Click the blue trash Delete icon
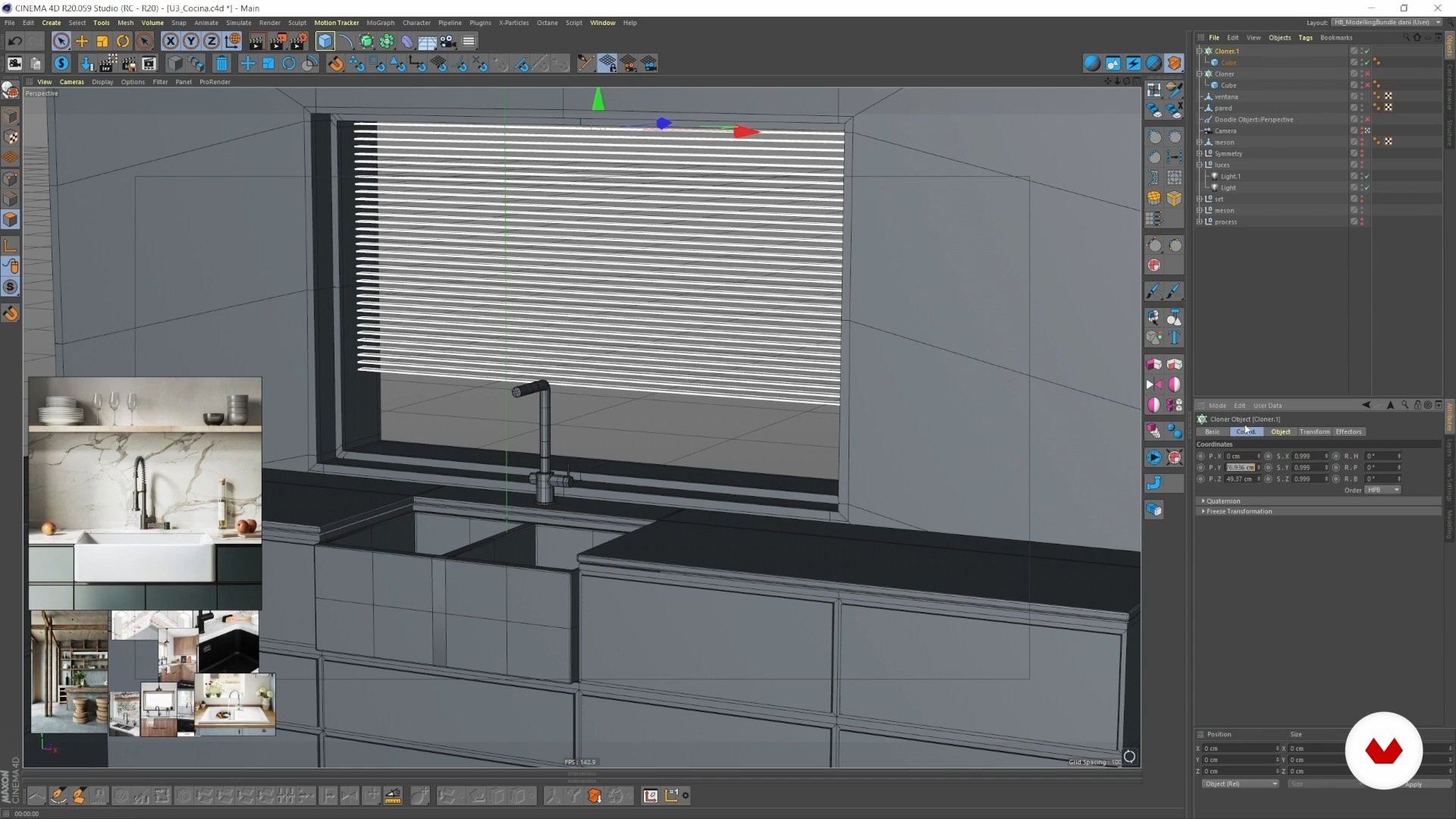Screen dimensions: 1456x819 [x=221, y=64]
